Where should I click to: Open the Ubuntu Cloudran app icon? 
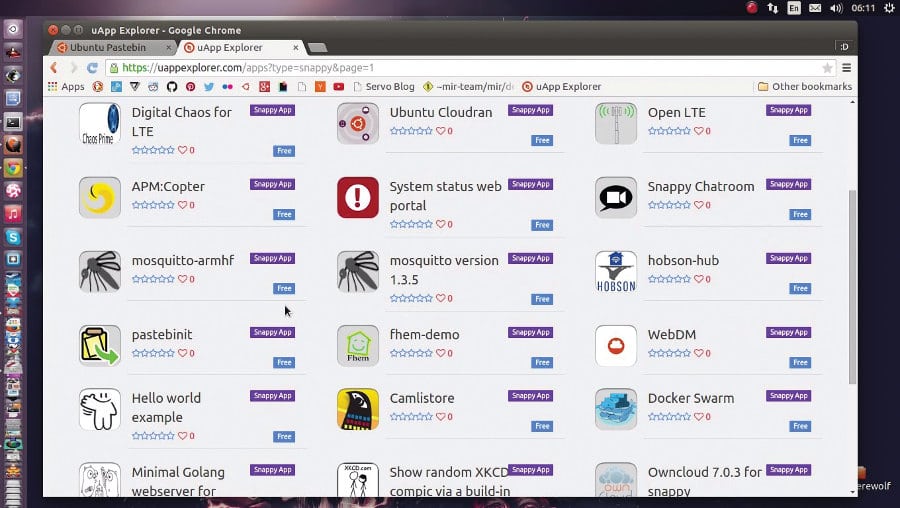coord(357,124)
